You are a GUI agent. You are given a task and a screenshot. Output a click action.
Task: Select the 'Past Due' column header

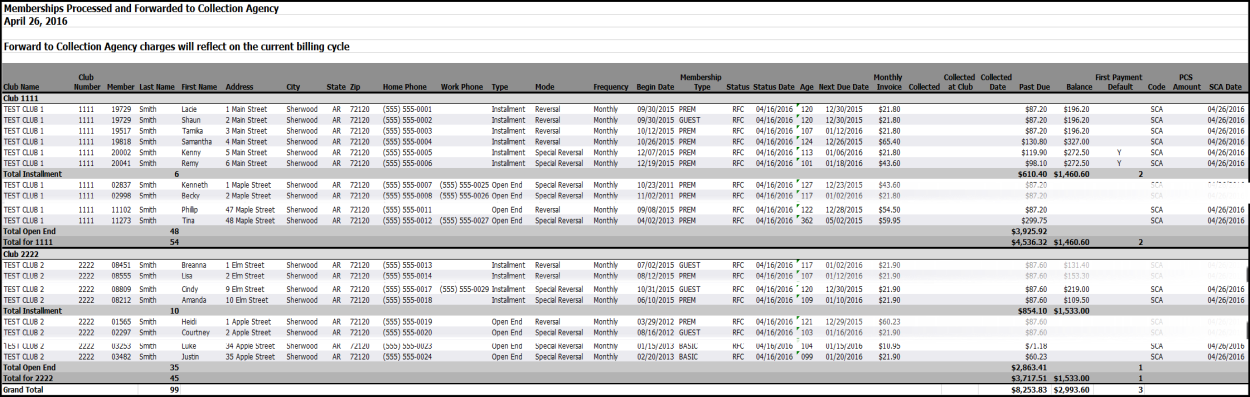click(1033, 87)
